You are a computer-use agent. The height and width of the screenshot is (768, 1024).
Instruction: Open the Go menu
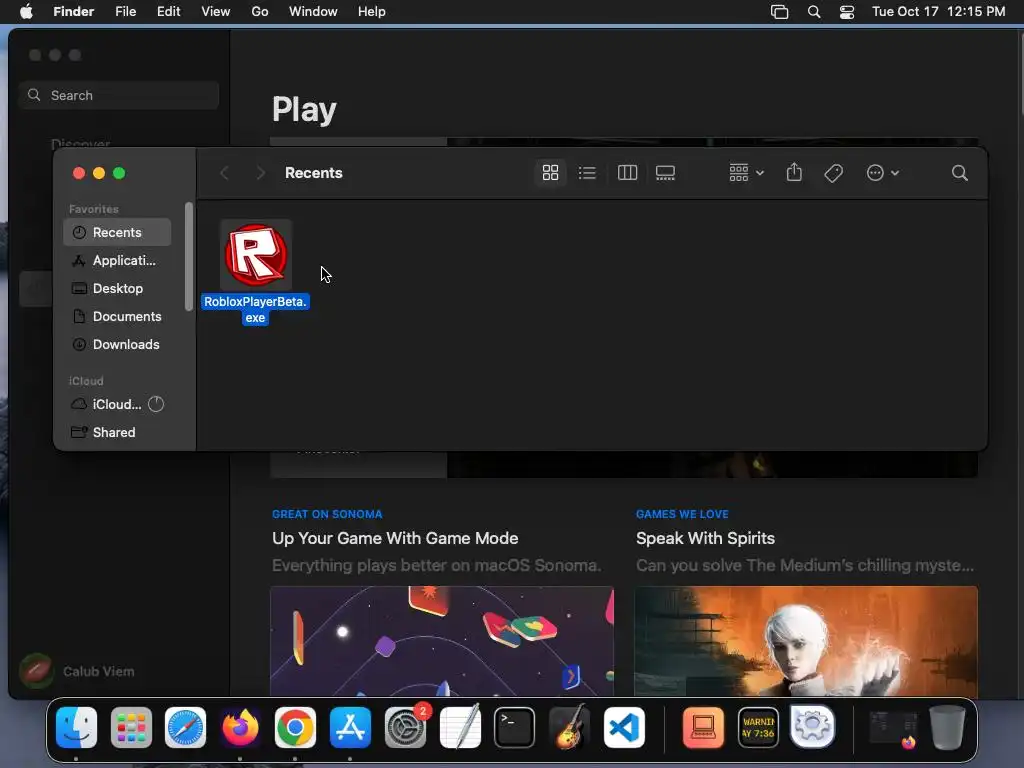(x=260, y=12)
